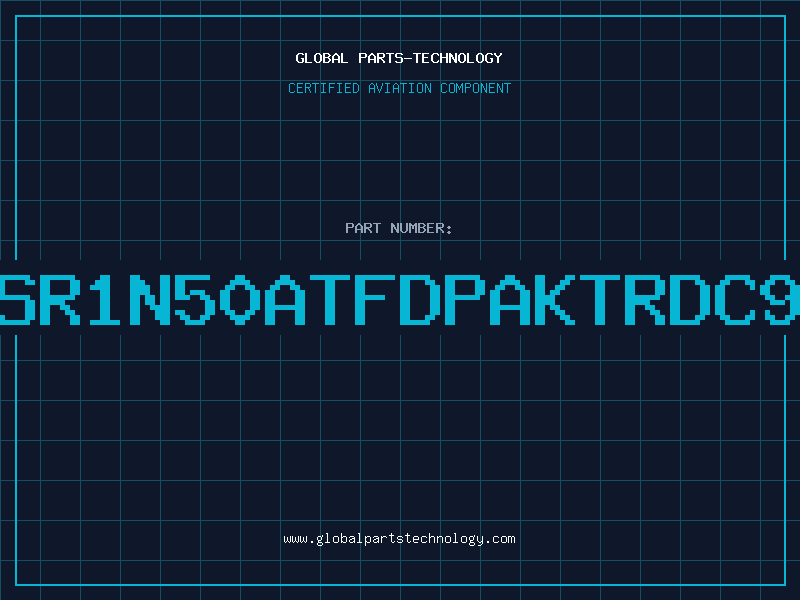Click the letter F in the part number

(377, 299)
